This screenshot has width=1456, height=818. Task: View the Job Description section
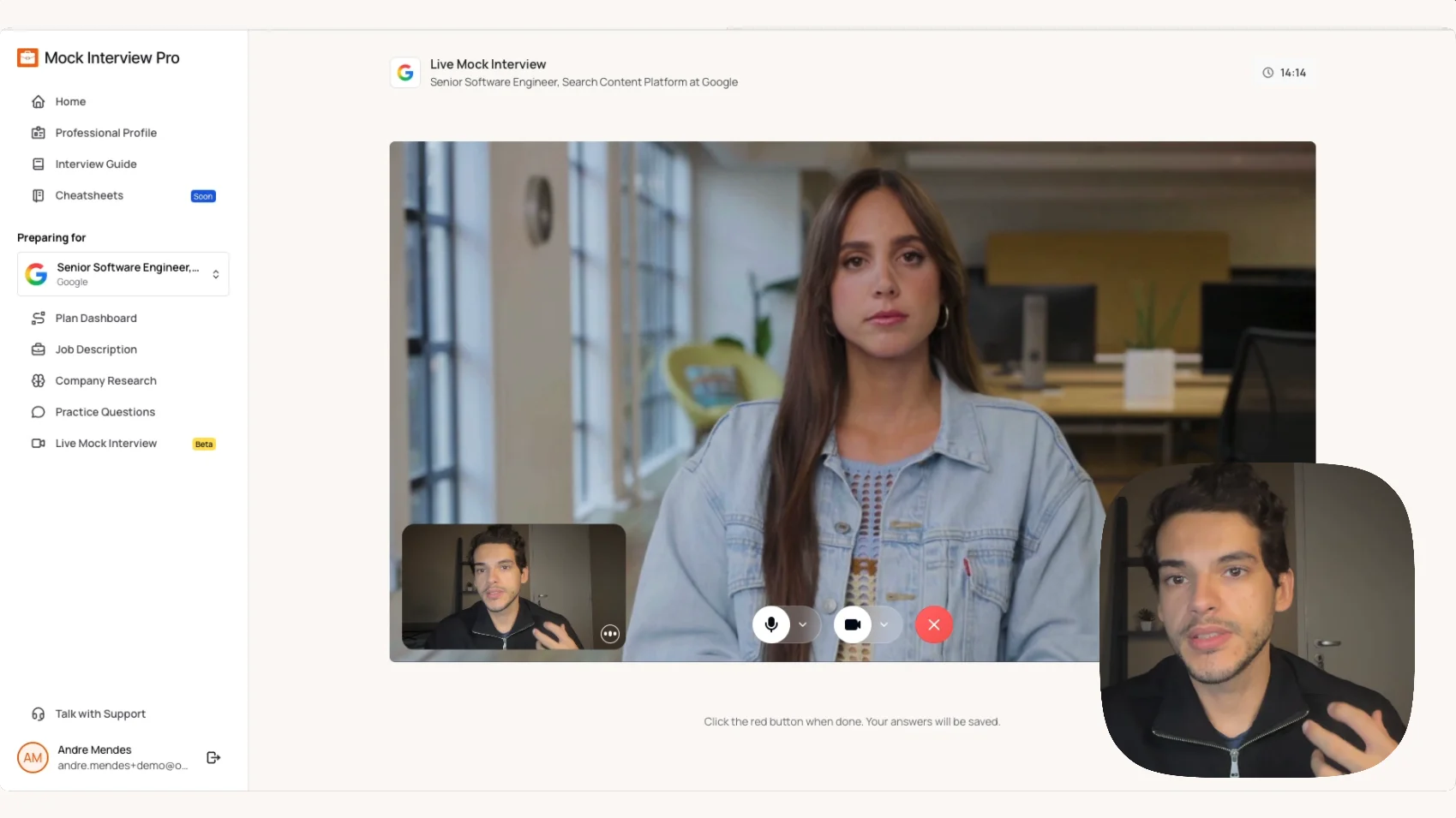pyautogui.click(x=96, y=349)
